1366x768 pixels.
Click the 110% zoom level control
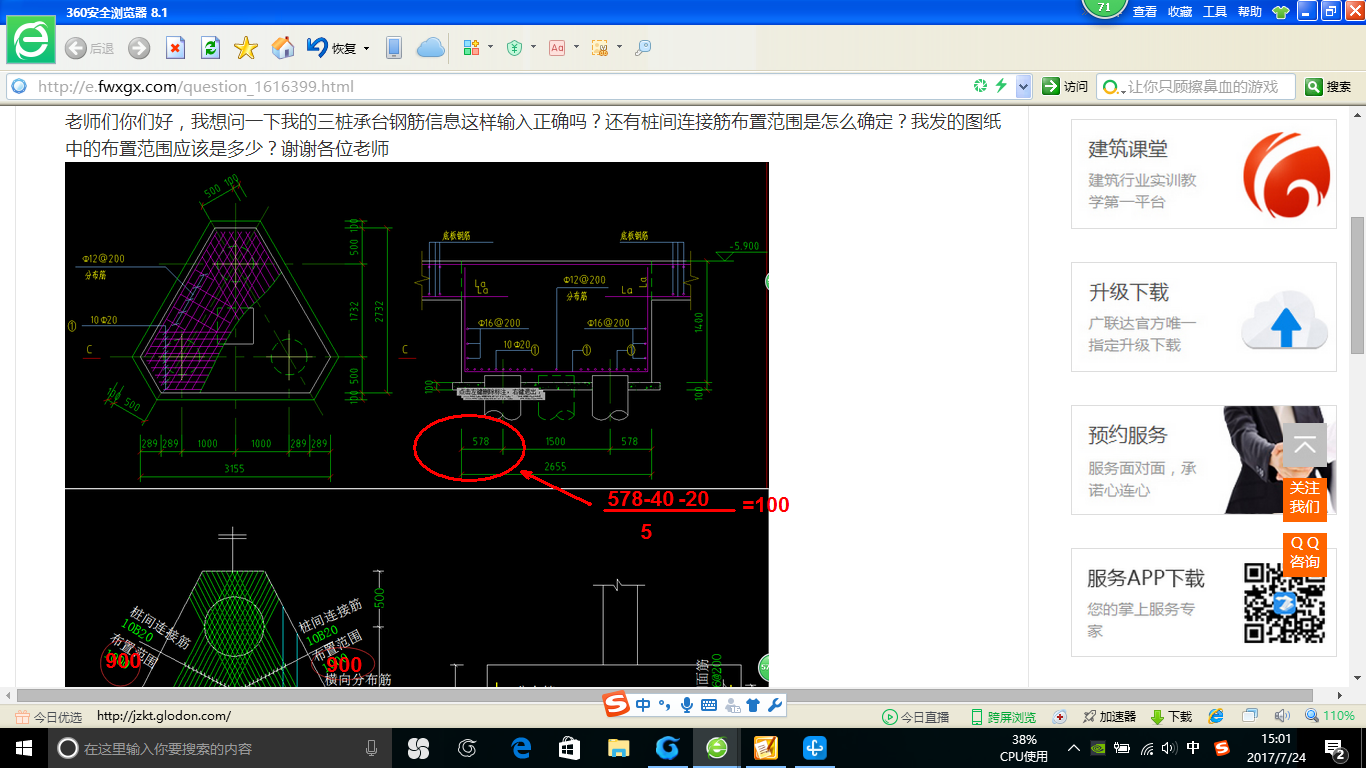pyautogui.click(x=1329, y=716)
